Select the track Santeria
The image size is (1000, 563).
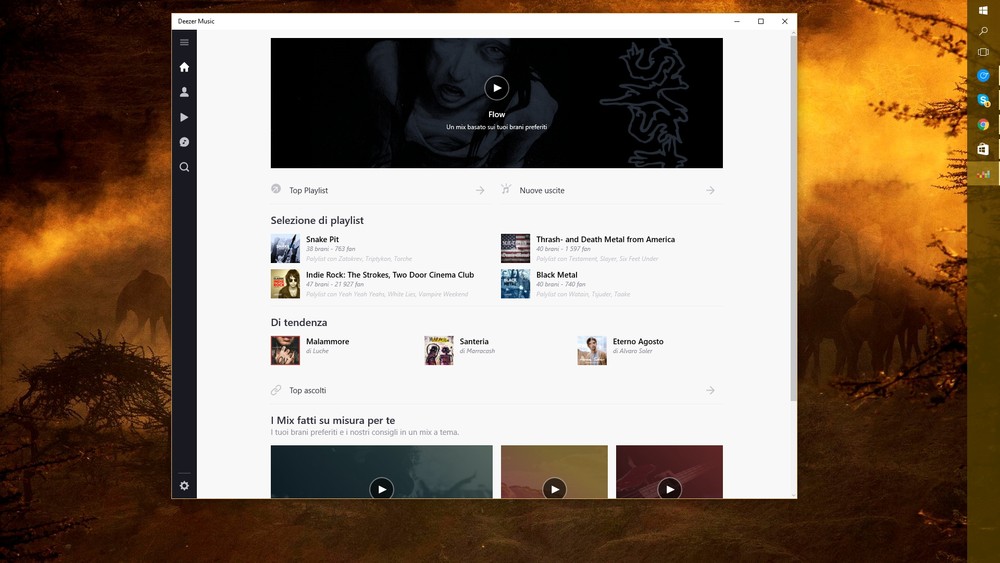pos(474,342)
